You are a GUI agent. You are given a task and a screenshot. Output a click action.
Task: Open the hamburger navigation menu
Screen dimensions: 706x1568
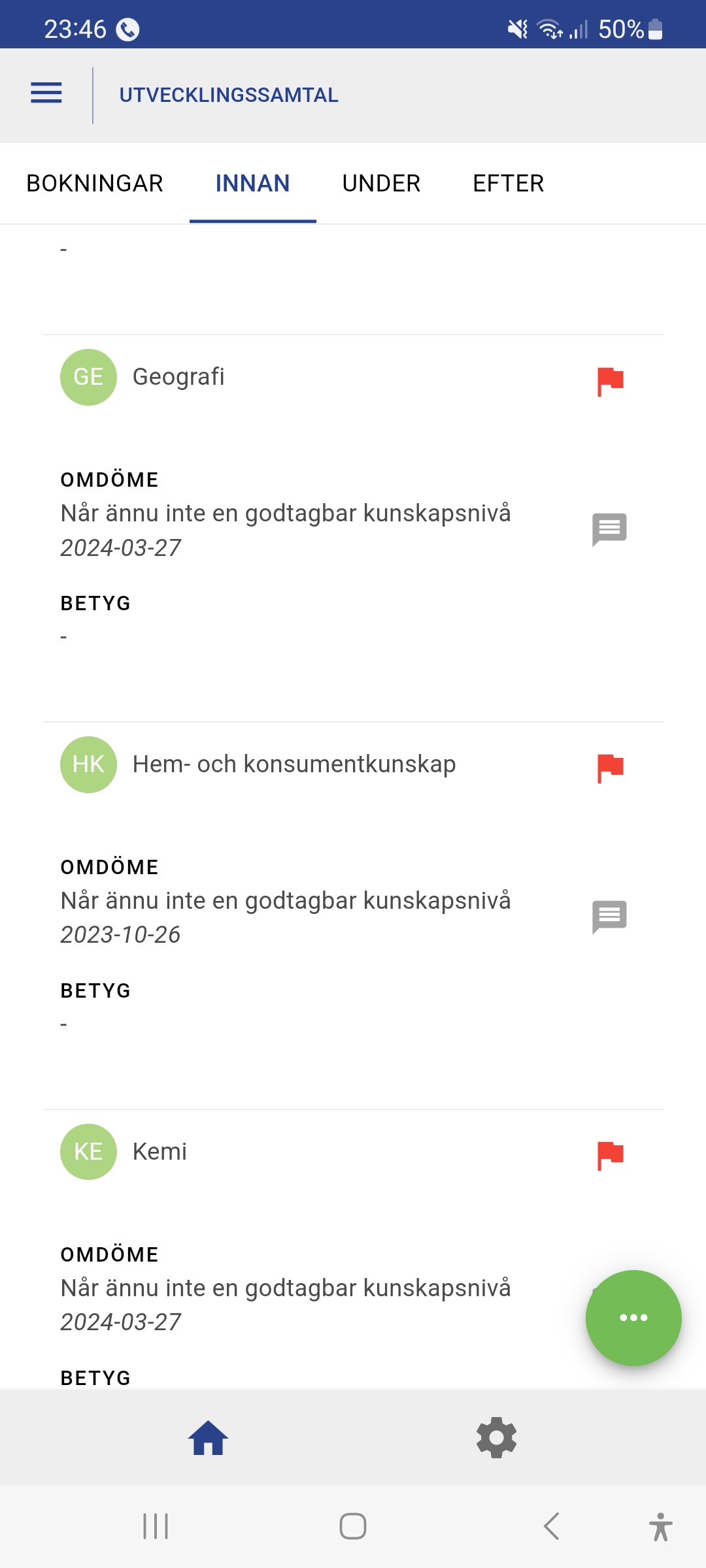[x=46, y=93]
